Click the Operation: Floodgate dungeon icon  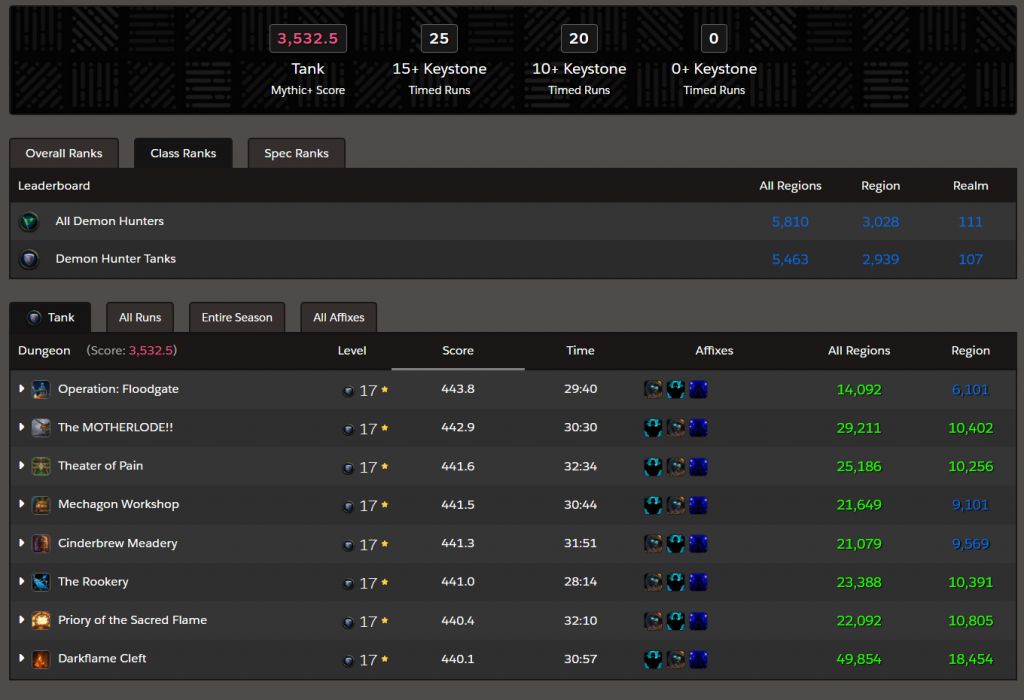coord(41,389)
